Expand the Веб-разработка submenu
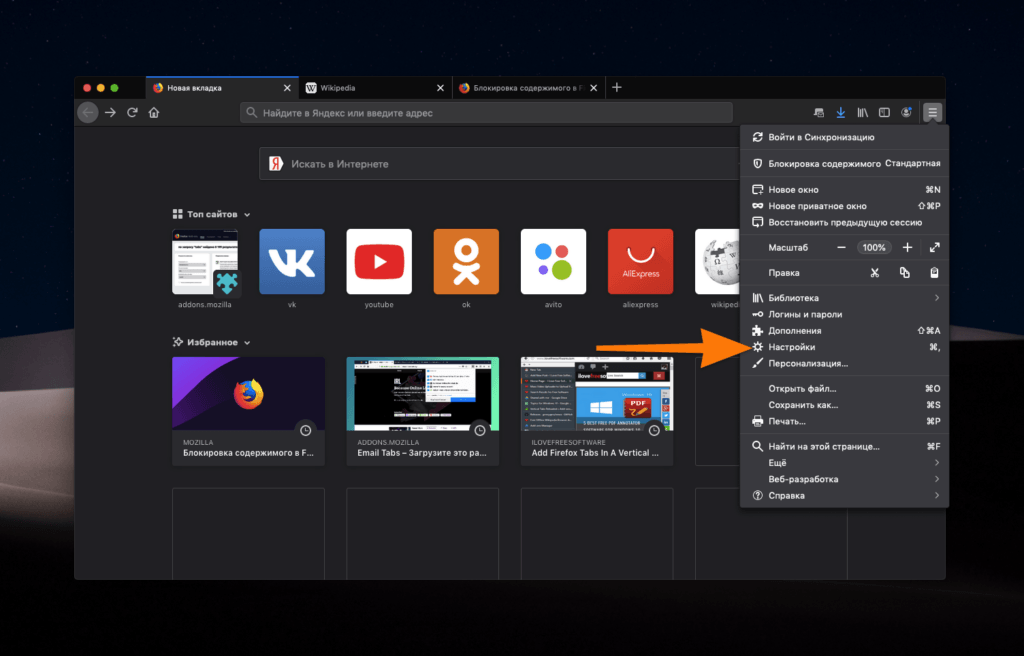Image resolution: width=1024 pixels, height=656 pixels. point(844,479)
